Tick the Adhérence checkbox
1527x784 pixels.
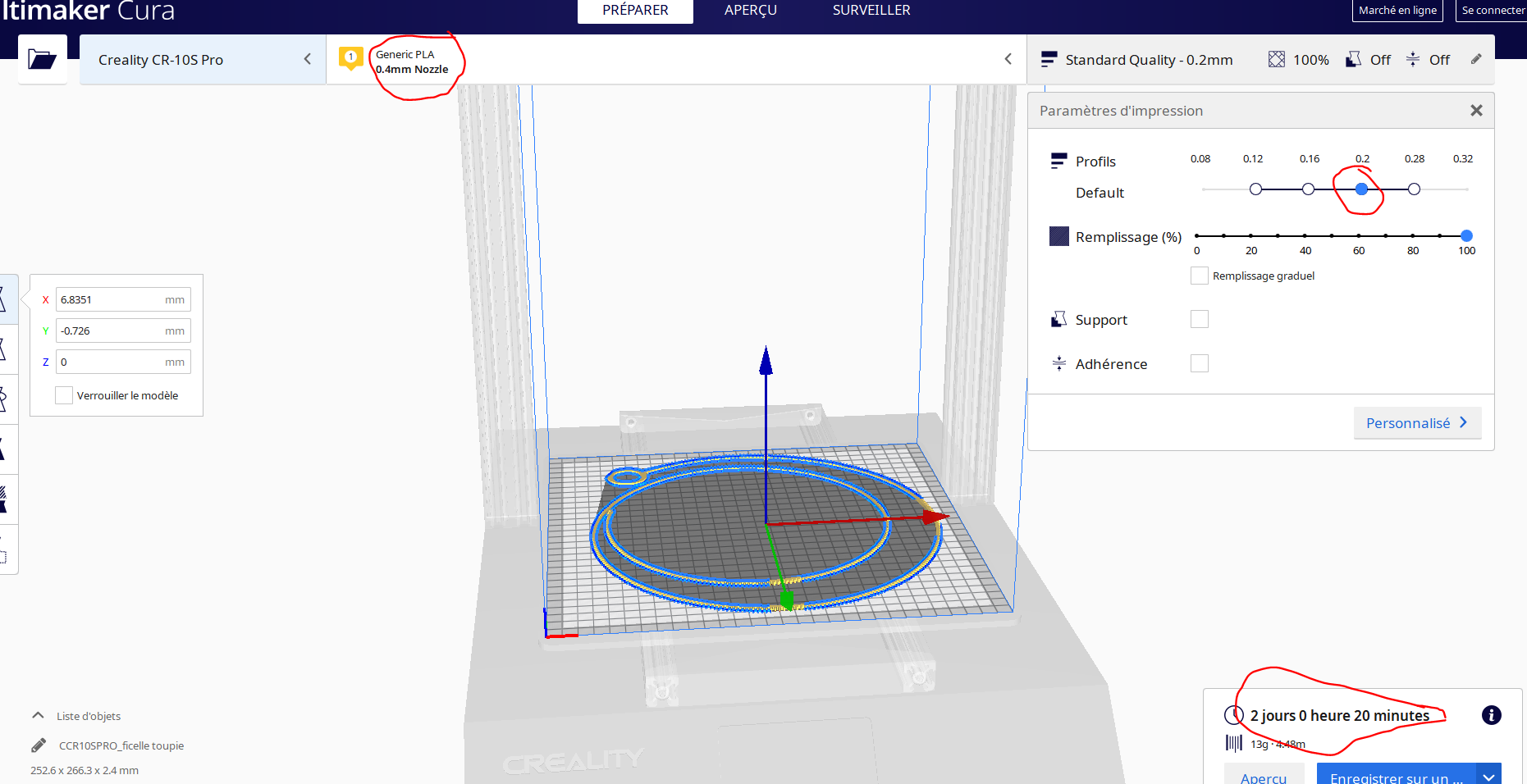[1200, 363]
